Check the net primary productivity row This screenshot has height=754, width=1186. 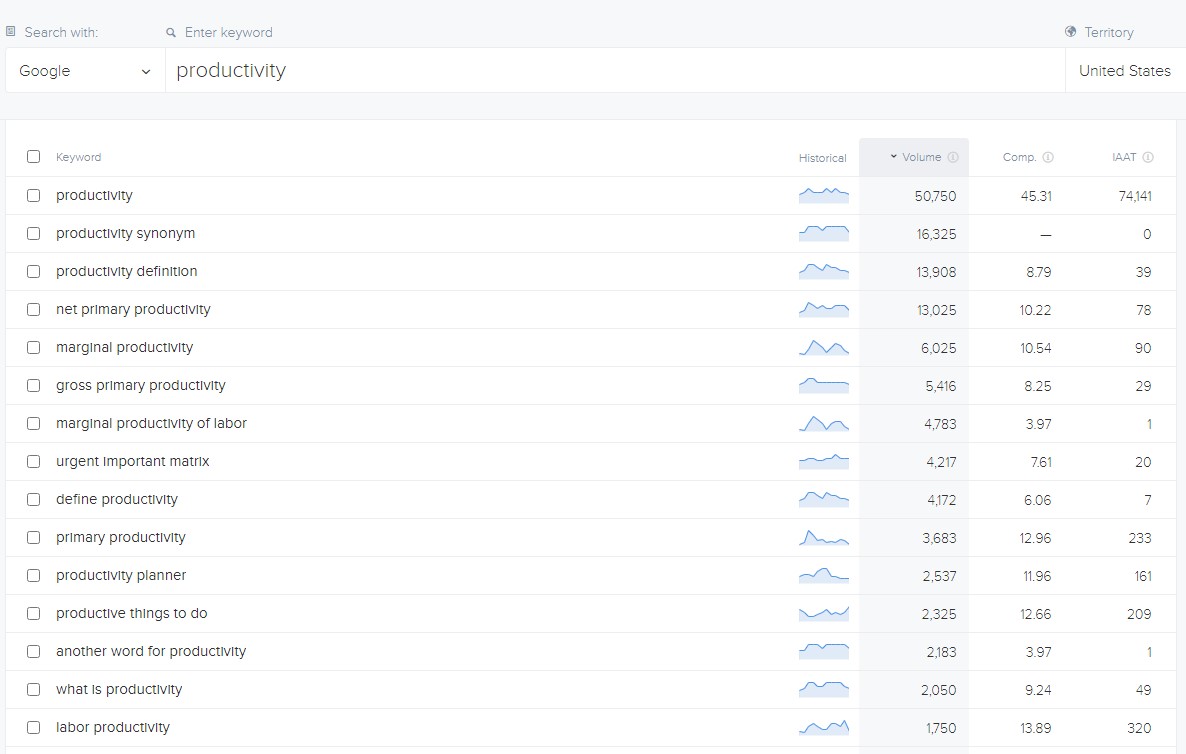tap(33, 309)
